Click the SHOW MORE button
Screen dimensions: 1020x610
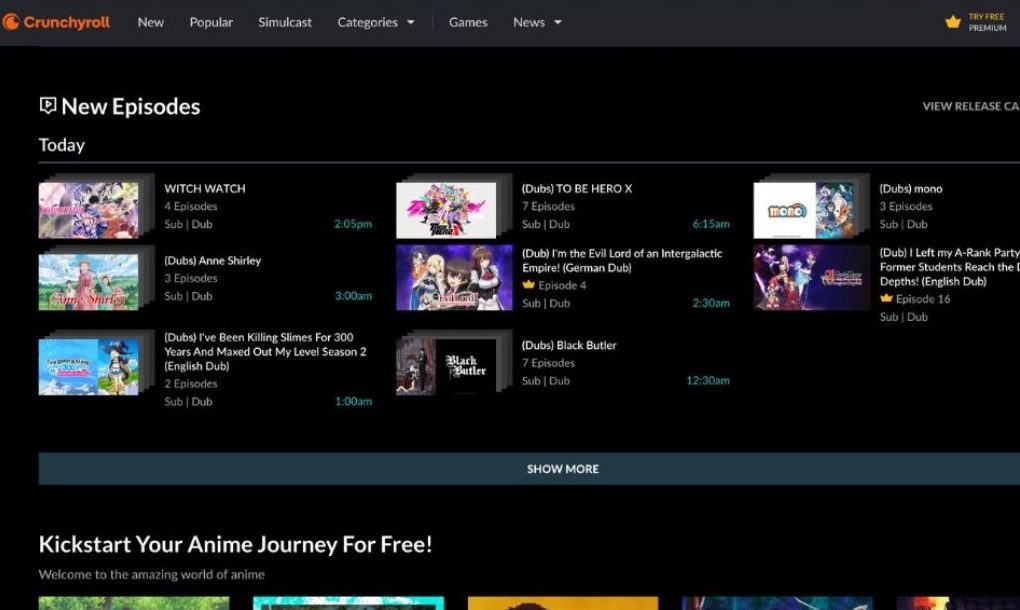(529, 469)
